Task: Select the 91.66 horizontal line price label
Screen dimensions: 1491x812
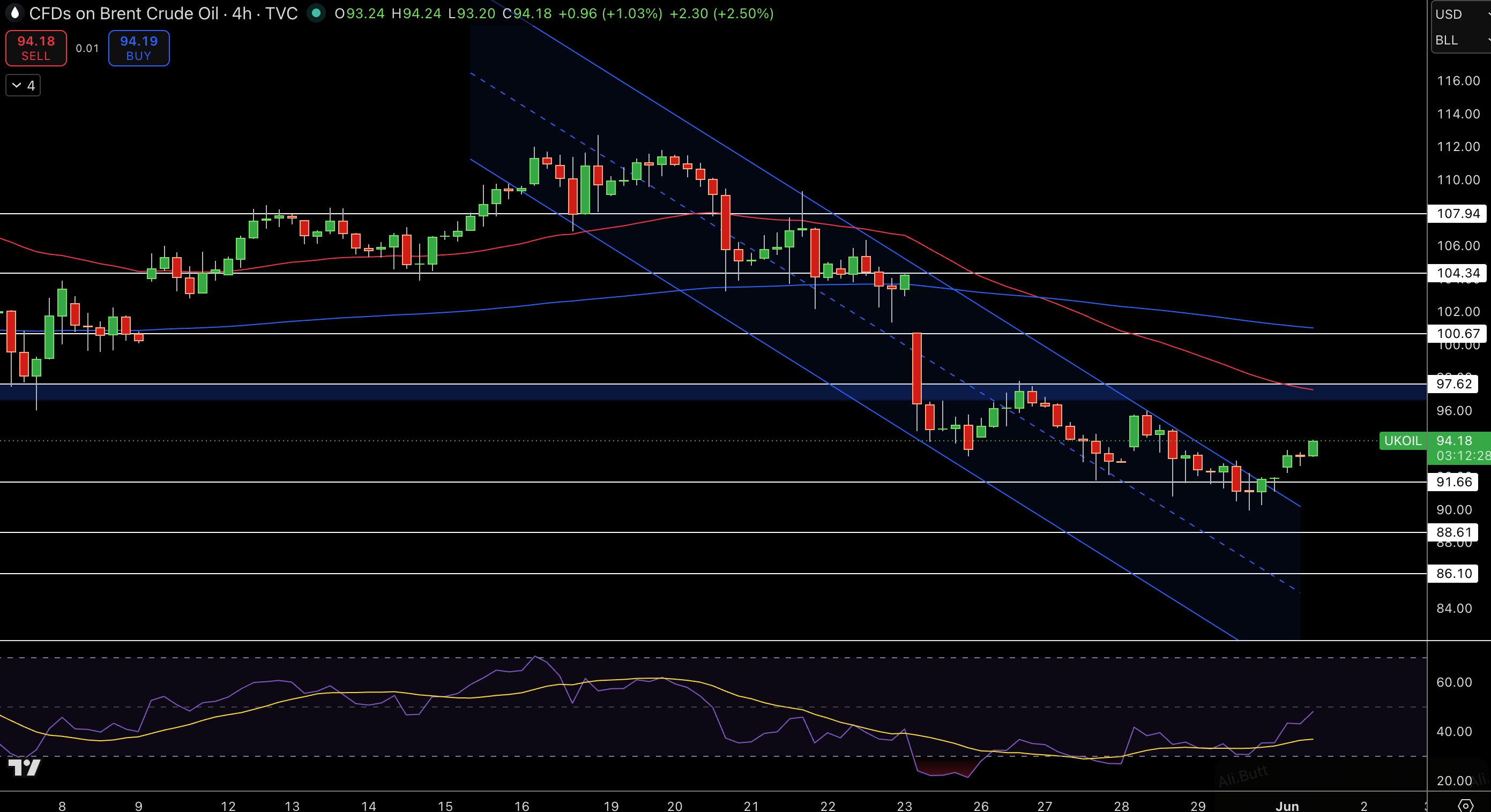Action: click(1454, 482)
